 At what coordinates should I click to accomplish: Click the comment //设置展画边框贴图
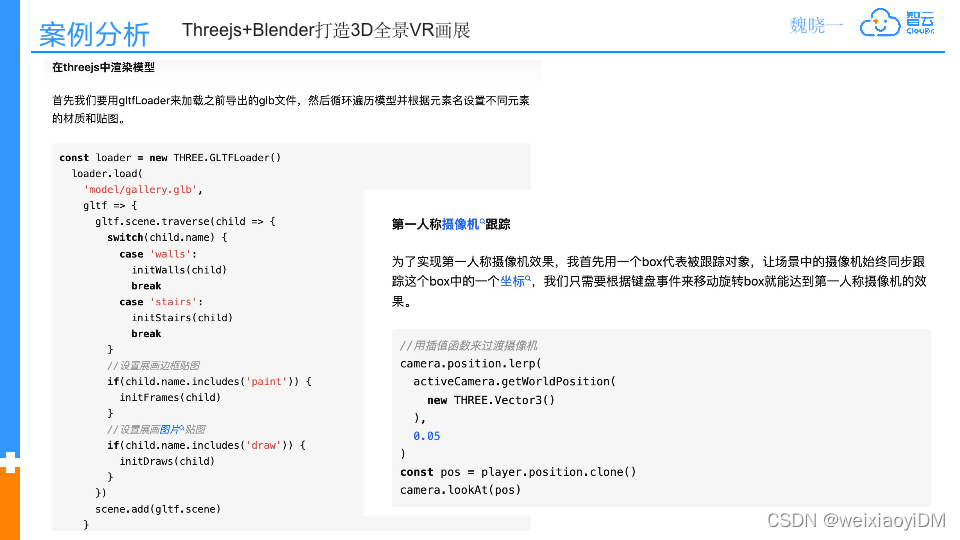pos(154,366)
